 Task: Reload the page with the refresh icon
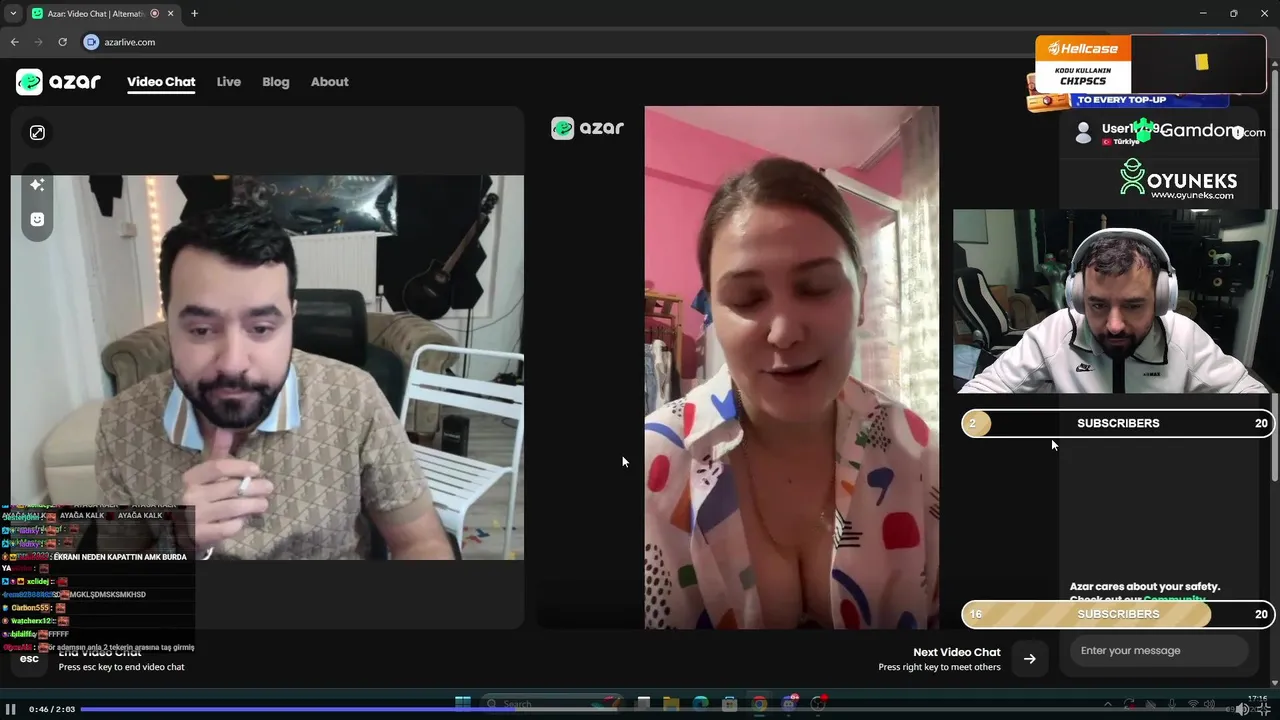click(x=62, y=42)
